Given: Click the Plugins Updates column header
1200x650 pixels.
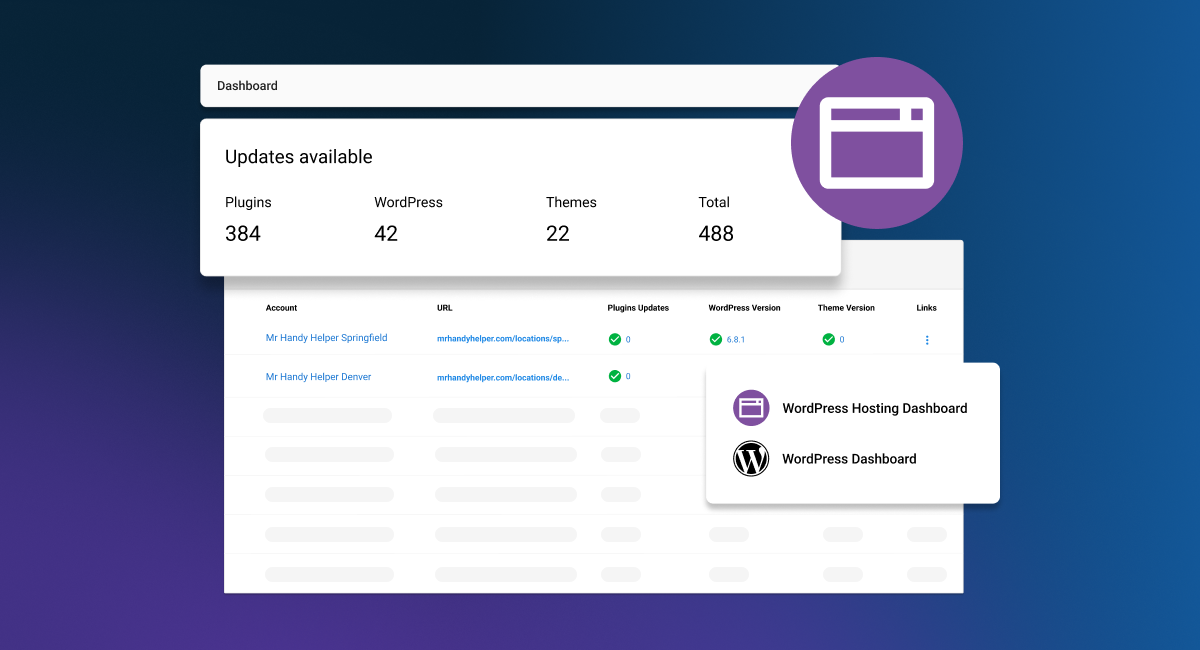Looking at the screenshot, I should pyautogui.click(x=638, y=308).
